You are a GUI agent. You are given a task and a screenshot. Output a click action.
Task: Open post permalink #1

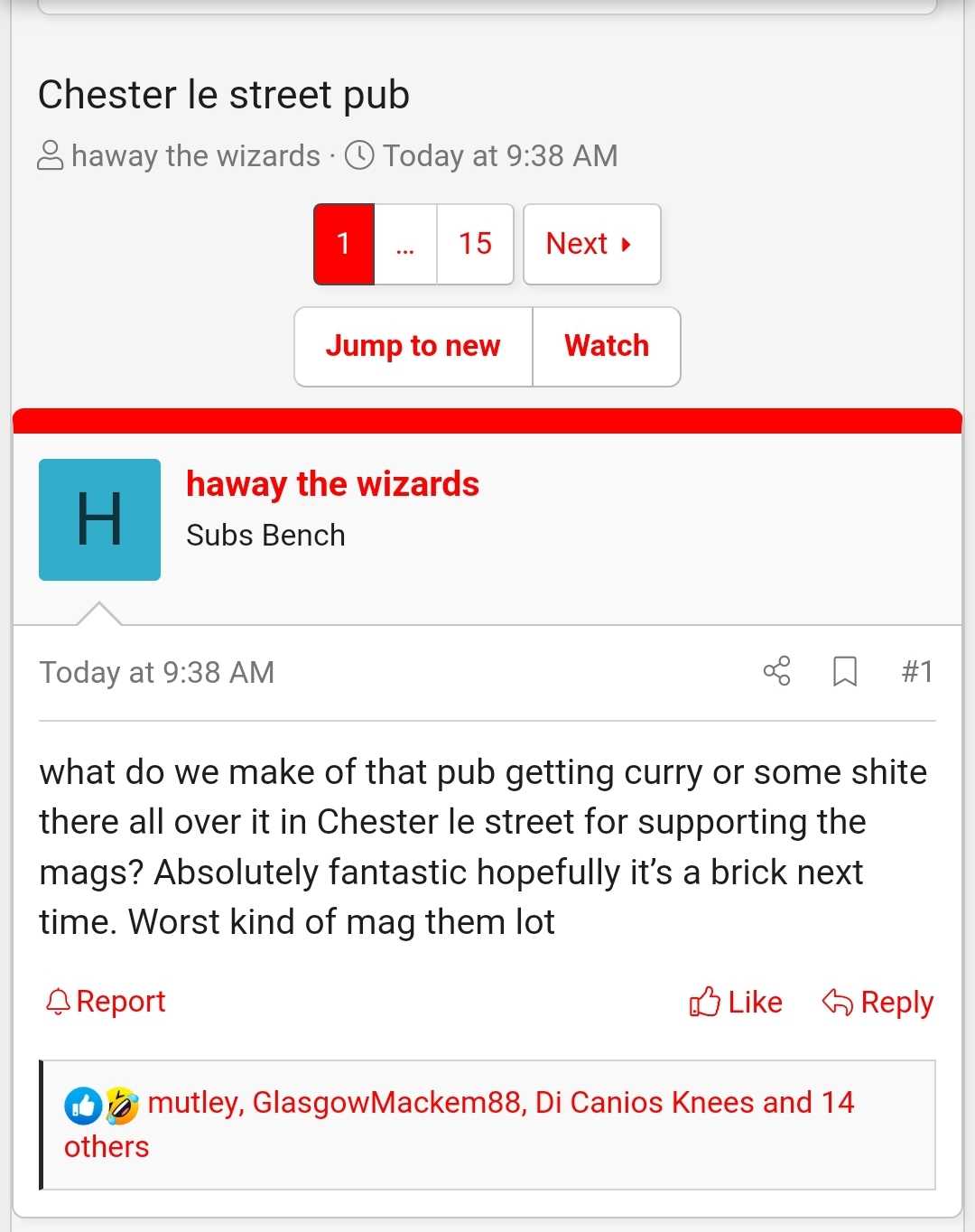[916, 671]
